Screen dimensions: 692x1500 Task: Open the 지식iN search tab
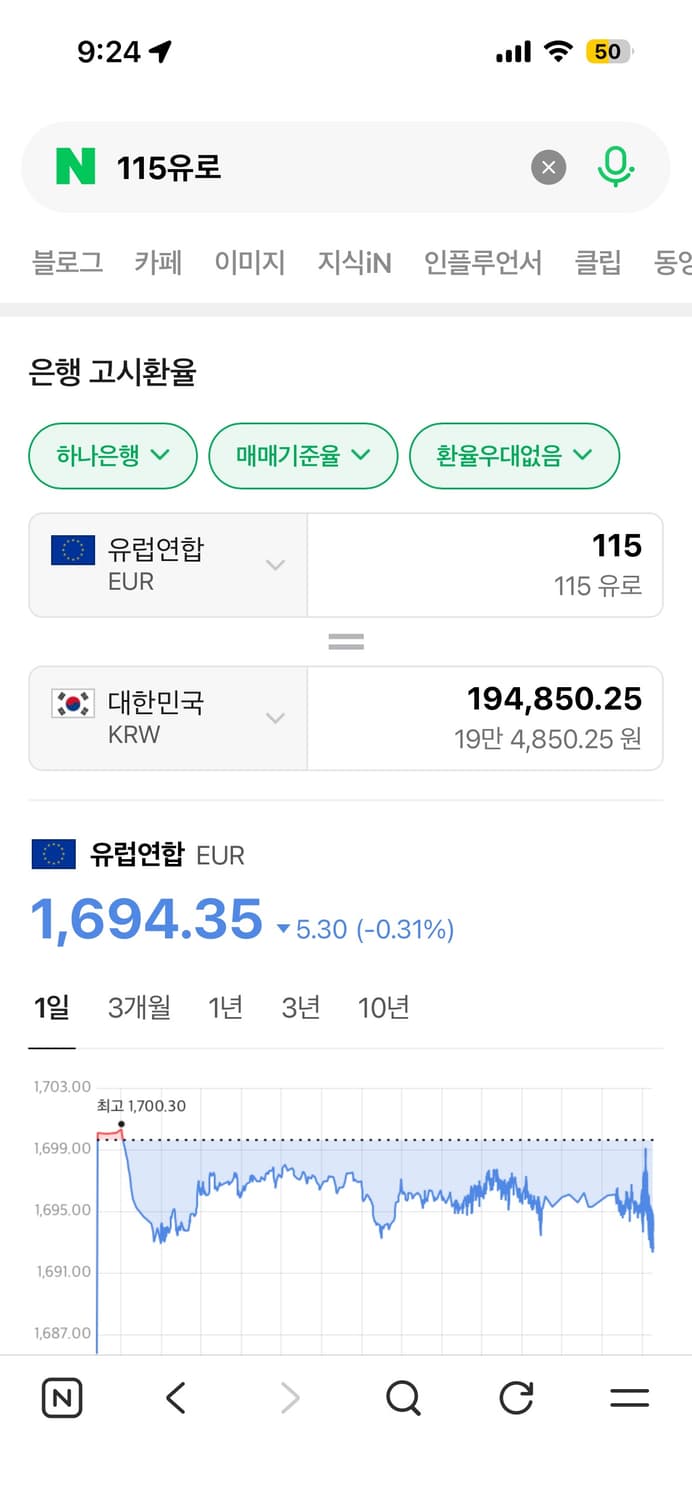point(354,262)
